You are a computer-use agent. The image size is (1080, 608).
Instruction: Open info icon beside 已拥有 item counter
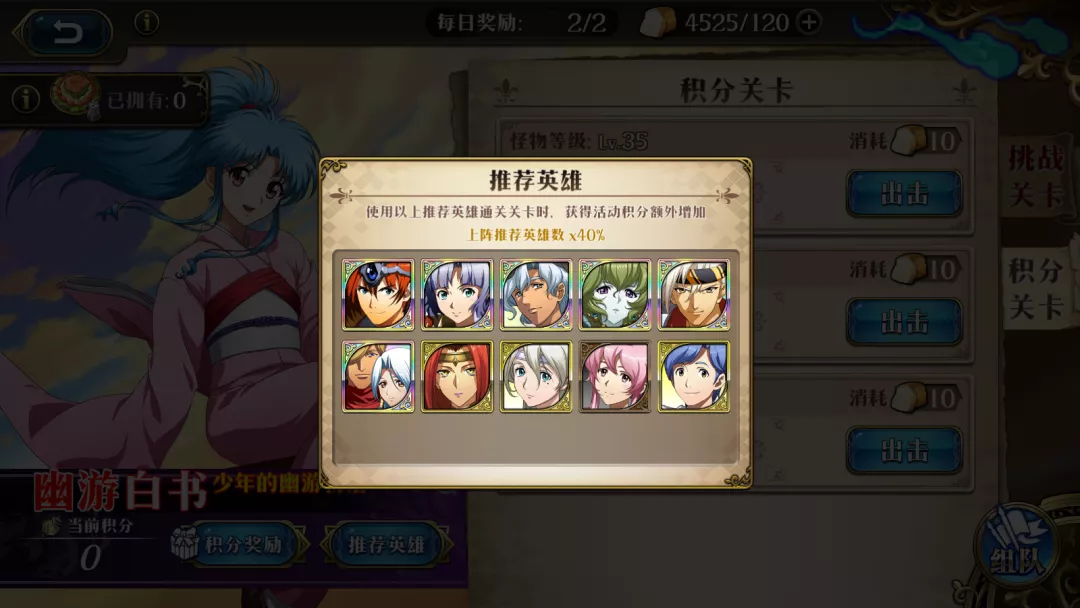point(25,100)
